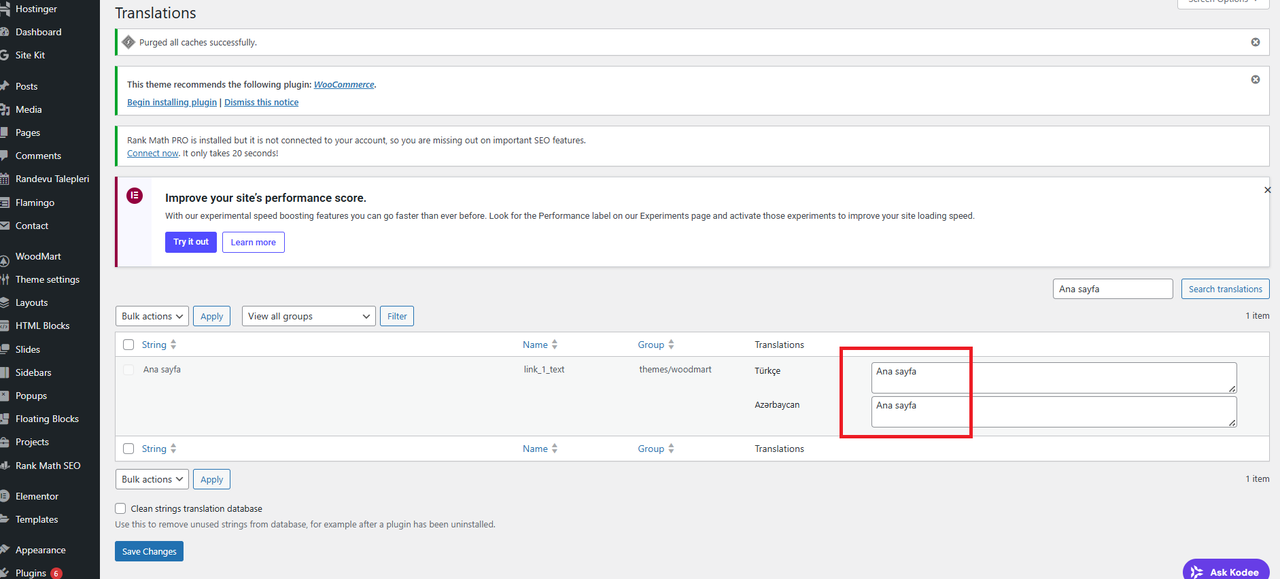Open Comments in the sidebar
The width and height of the screenshot is (1280, 579).
click(38, 156)
